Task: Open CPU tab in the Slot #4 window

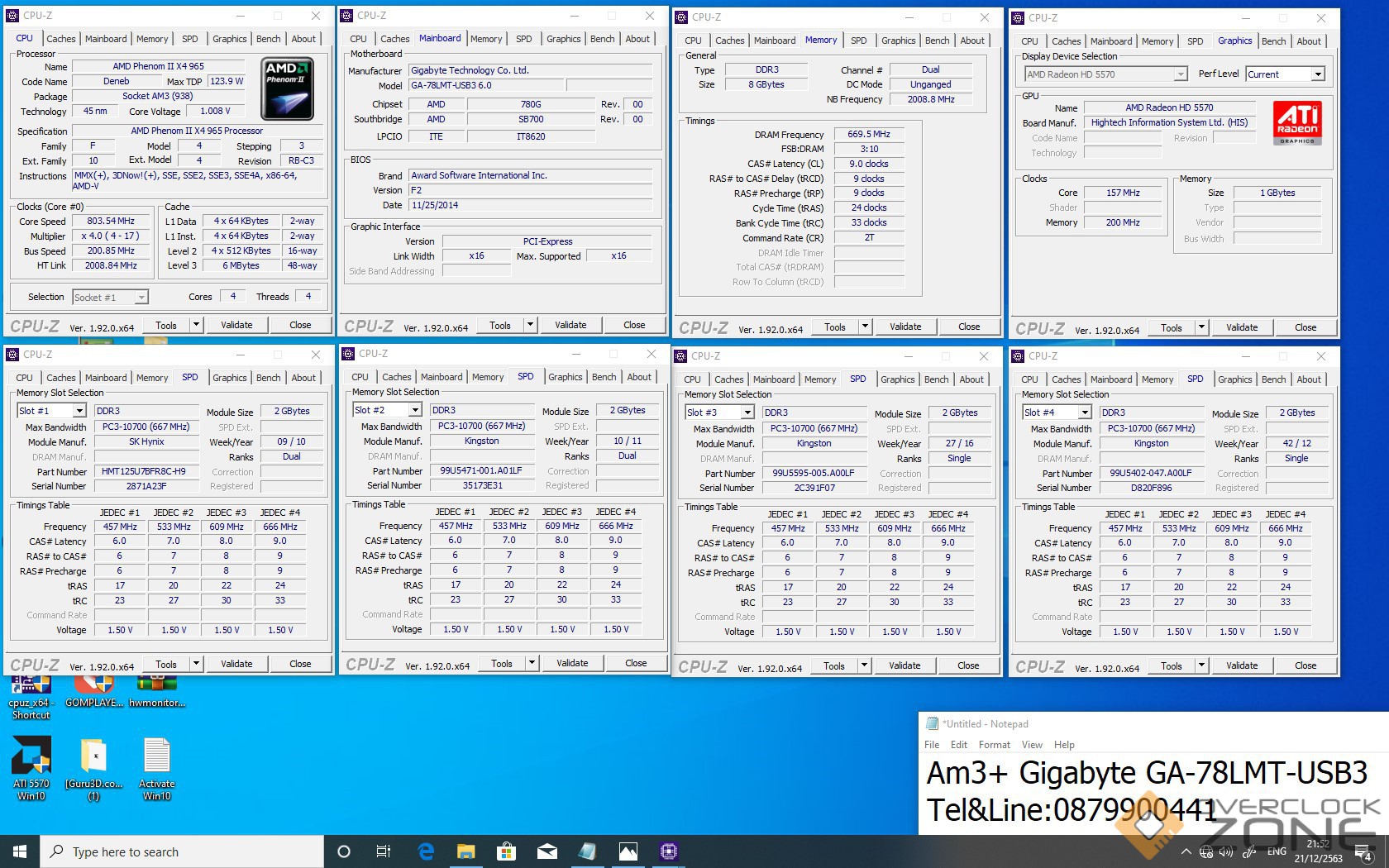Action: pos(1029,379)
